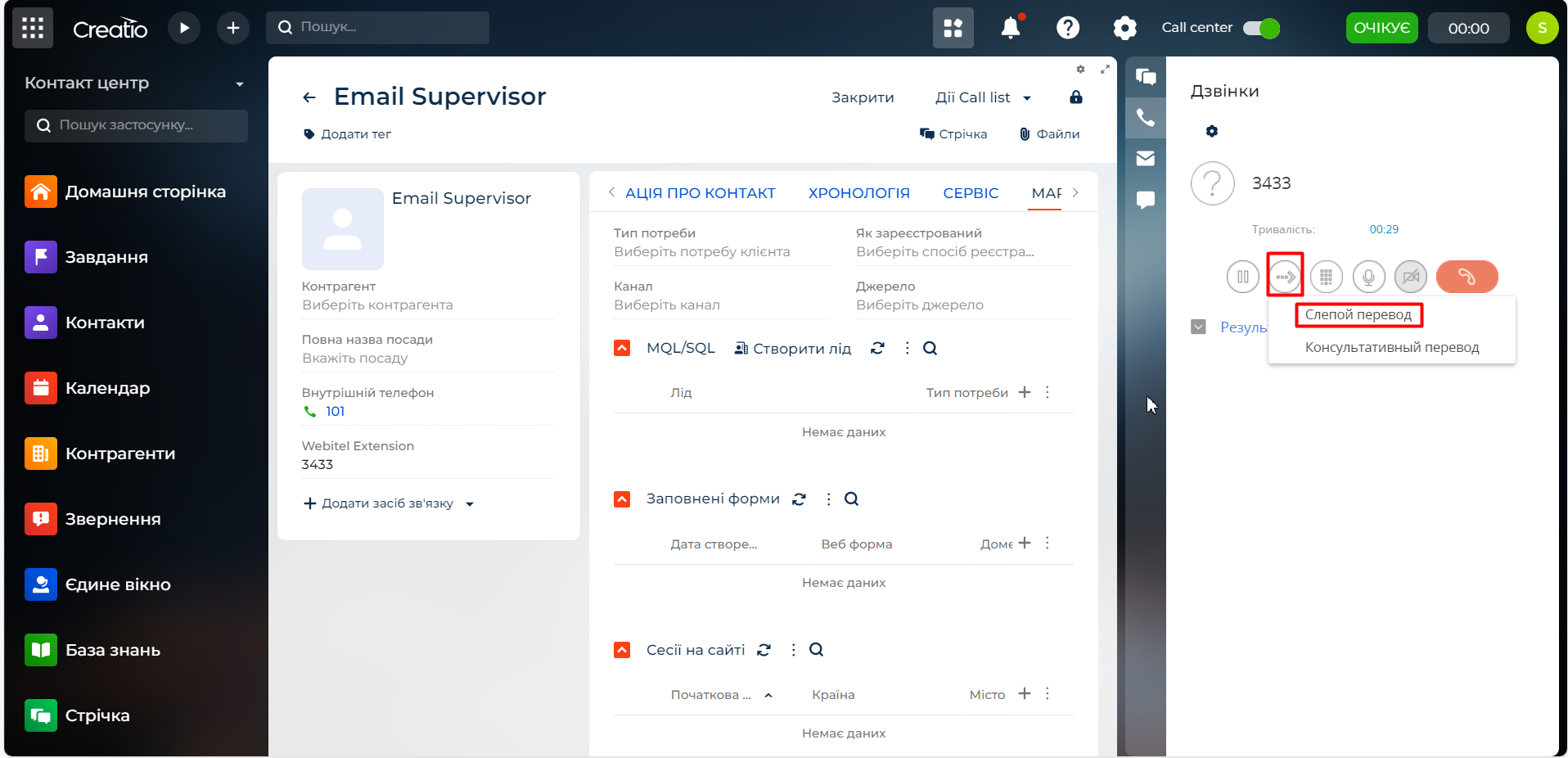Click the disabled video camera button
Viewport: 1568px width, 758px height.
pos(1411,277)
